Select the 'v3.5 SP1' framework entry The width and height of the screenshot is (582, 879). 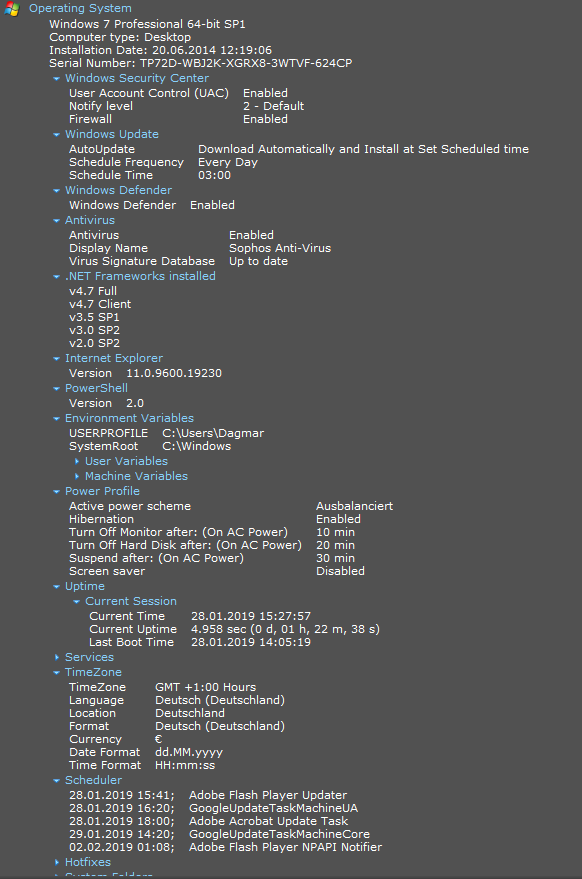point(94,317)
